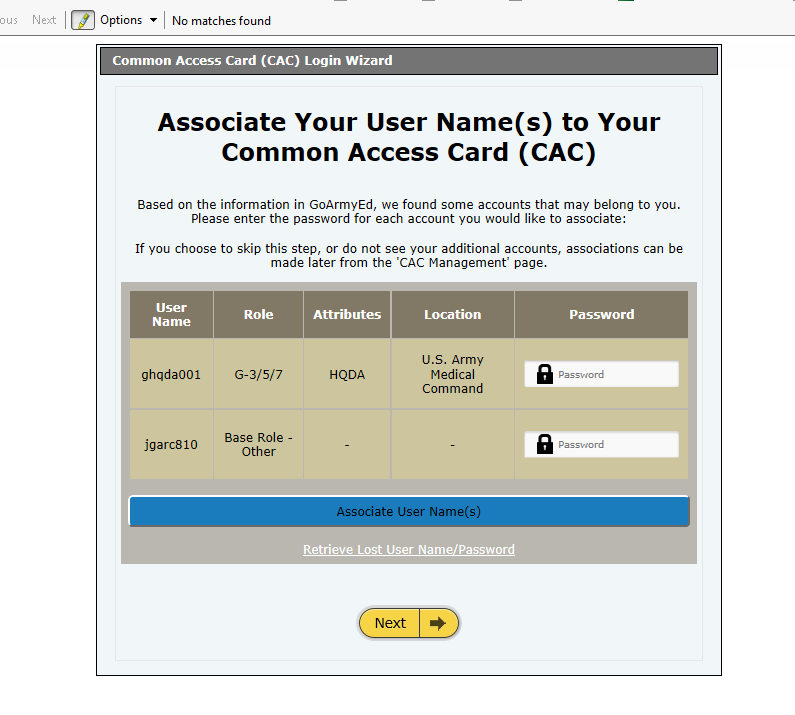
Task: Open Retrieve Lost User Name/Password link
Action: 409,550
